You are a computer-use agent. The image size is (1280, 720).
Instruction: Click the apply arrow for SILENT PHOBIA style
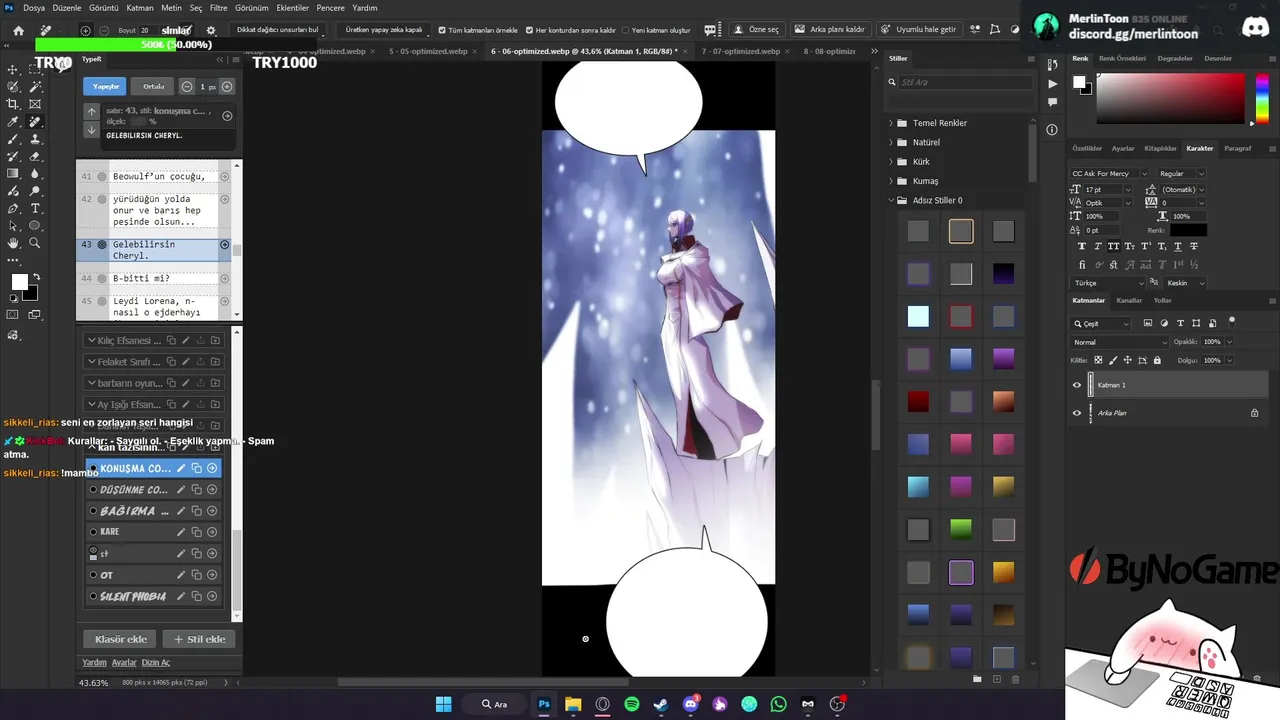212,597
